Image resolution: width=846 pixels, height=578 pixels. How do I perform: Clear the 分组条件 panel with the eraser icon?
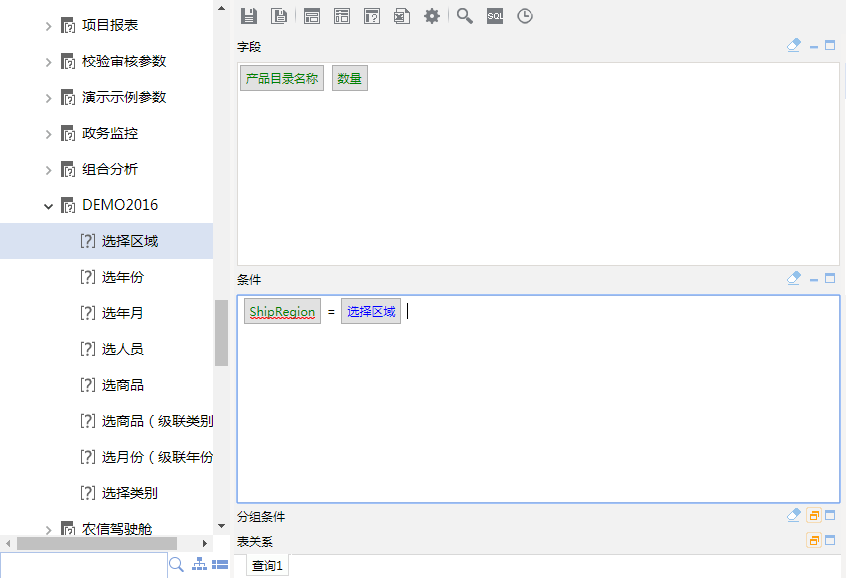click(794, 515)
